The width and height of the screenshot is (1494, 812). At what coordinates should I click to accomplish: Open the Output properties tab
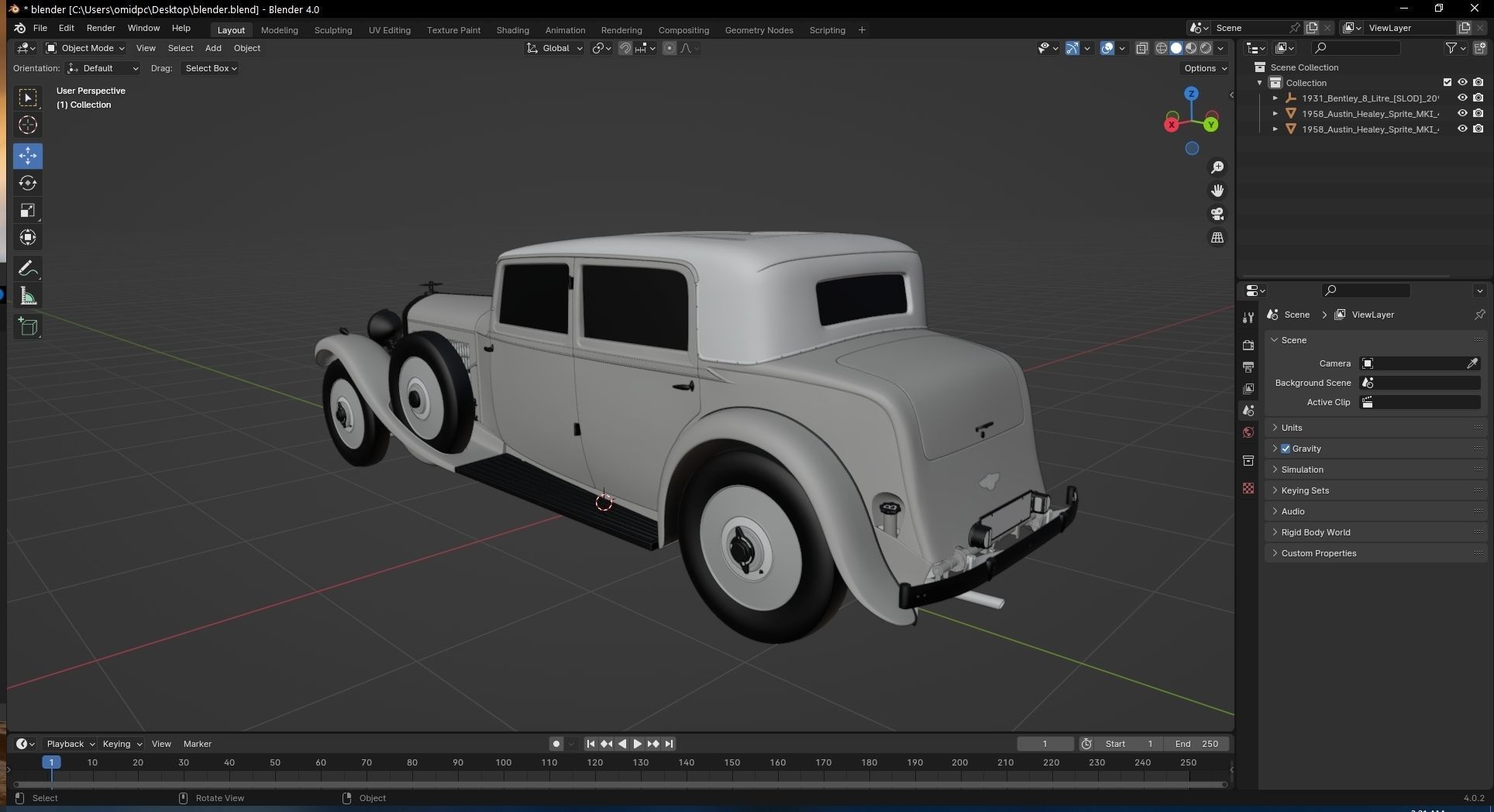click(x=1248, y=366)
